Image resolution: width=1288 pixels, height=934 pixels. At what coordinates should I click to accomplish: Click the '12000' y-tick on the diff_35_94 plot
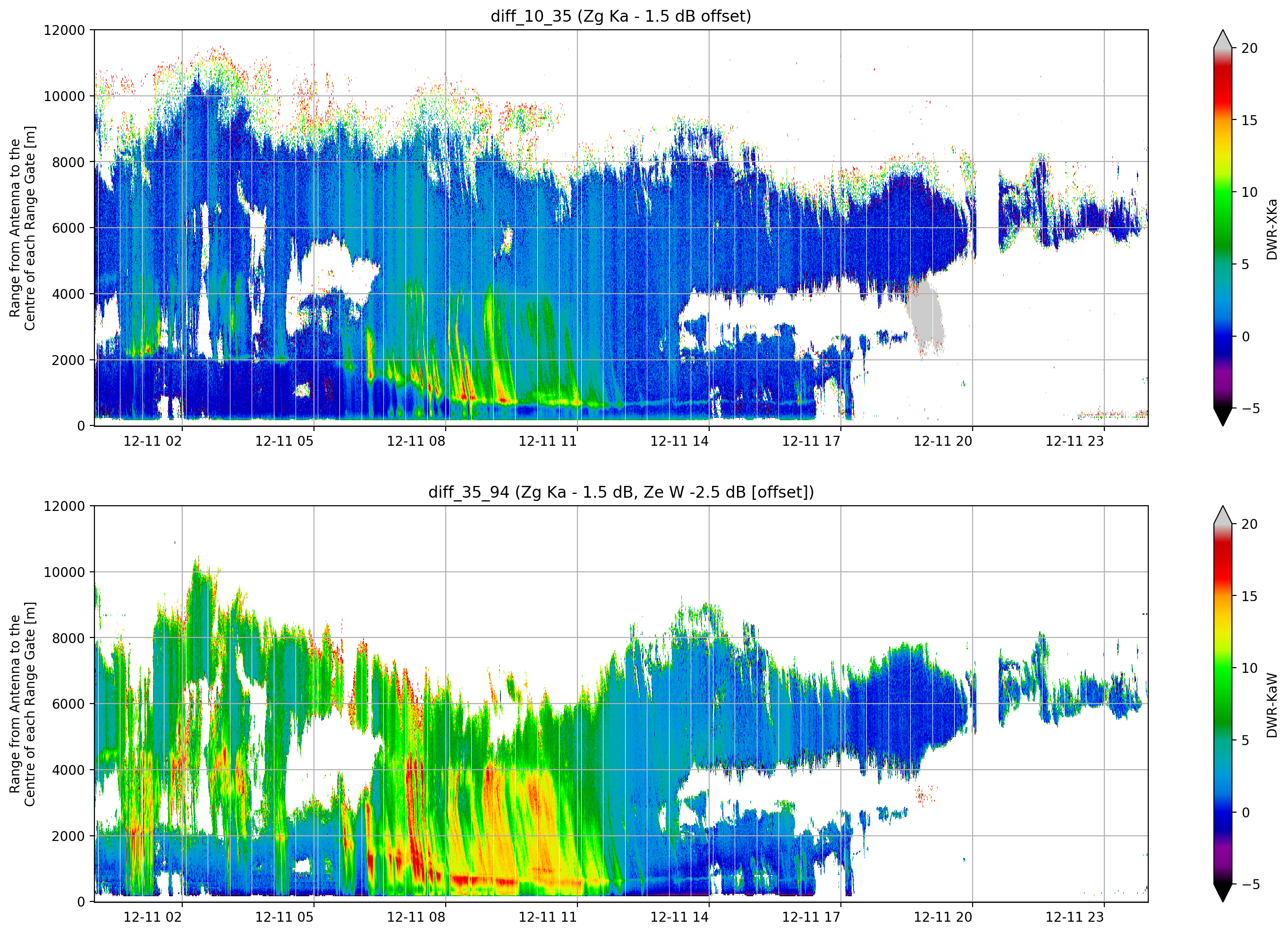point(64,506)
